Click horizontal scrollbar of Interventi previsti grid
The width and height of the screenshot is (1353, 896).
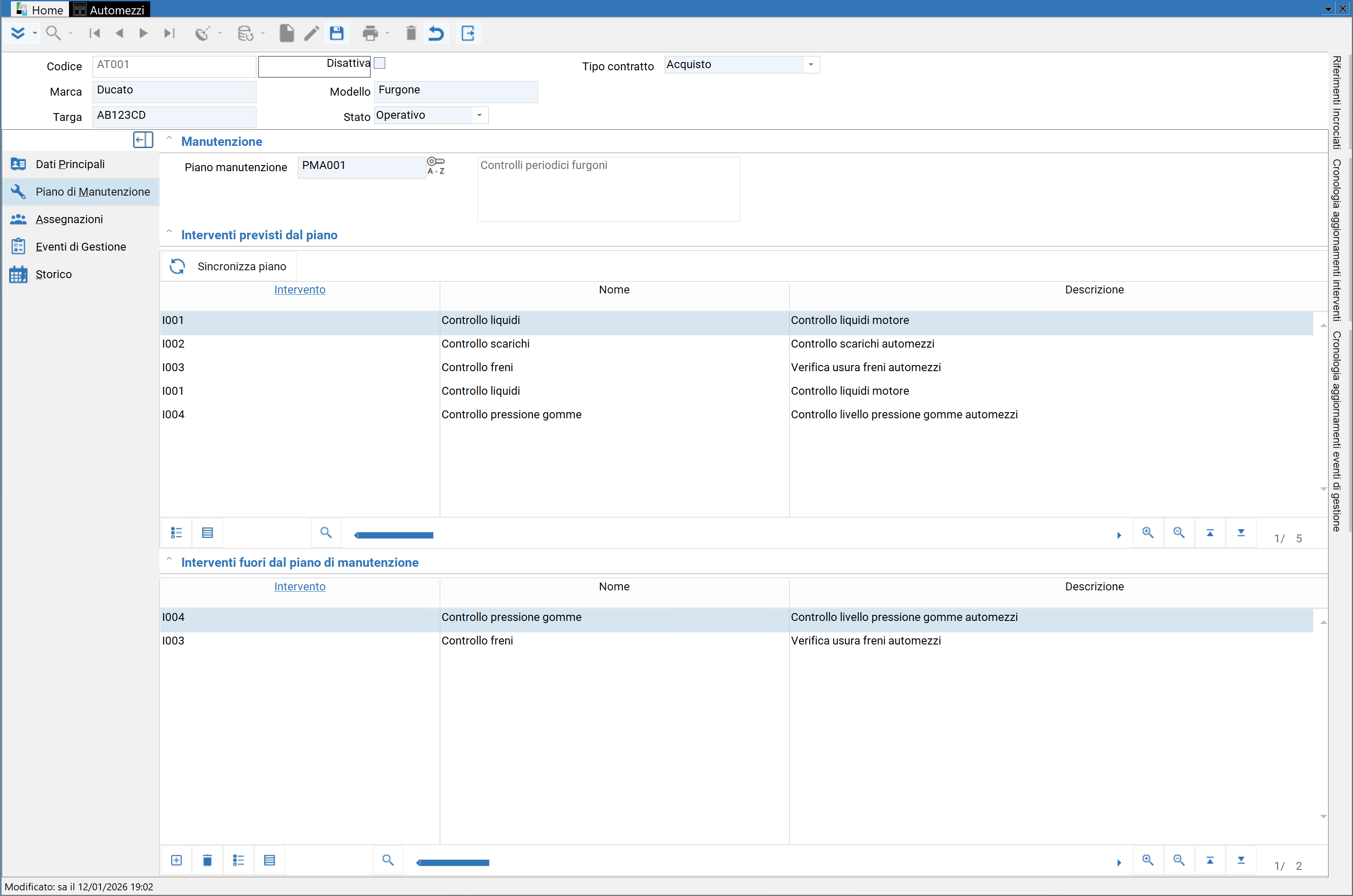(x=393, y=535)
